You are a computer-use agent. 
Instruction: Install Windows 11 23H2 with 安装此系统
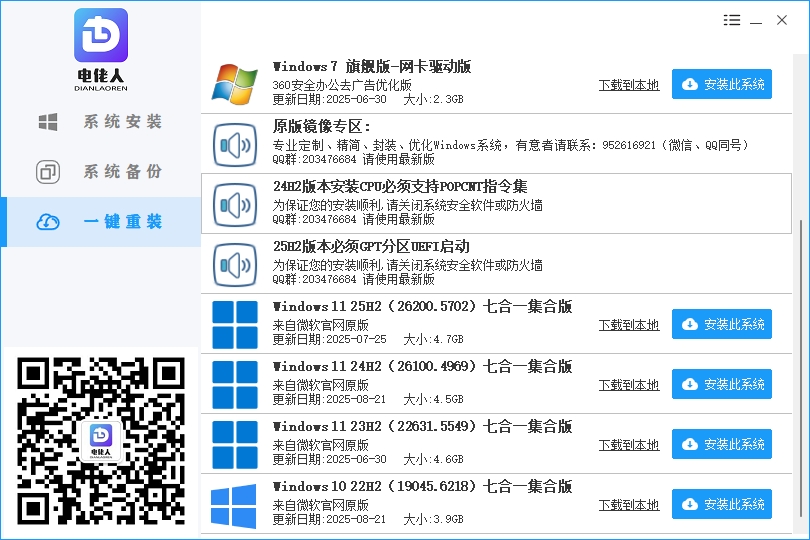coord(722,444)
